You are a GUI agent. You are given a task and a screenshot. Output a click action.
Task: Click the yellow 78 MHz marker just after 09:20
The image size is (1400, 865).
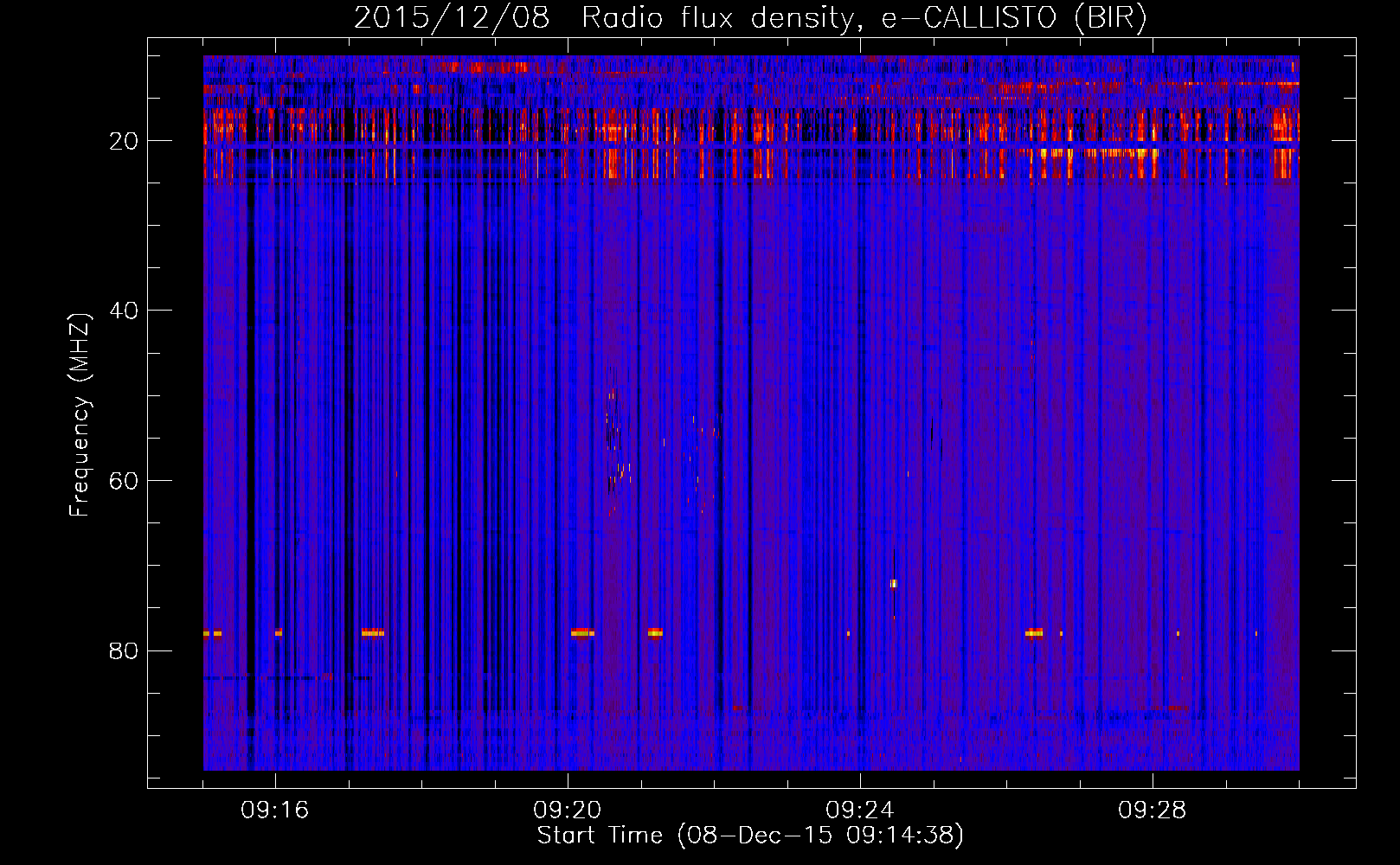[581, 633]
